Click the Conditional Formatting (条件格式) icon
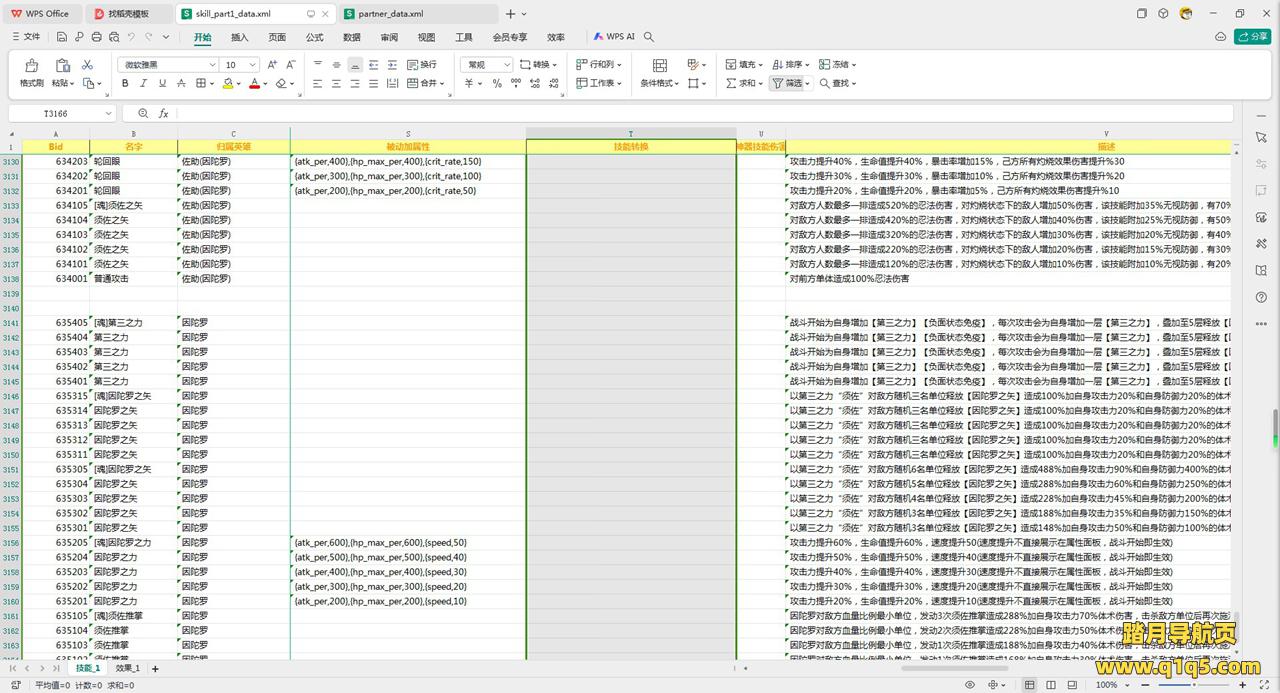This screenshot has height=693, width=1280. click(660, 66)
